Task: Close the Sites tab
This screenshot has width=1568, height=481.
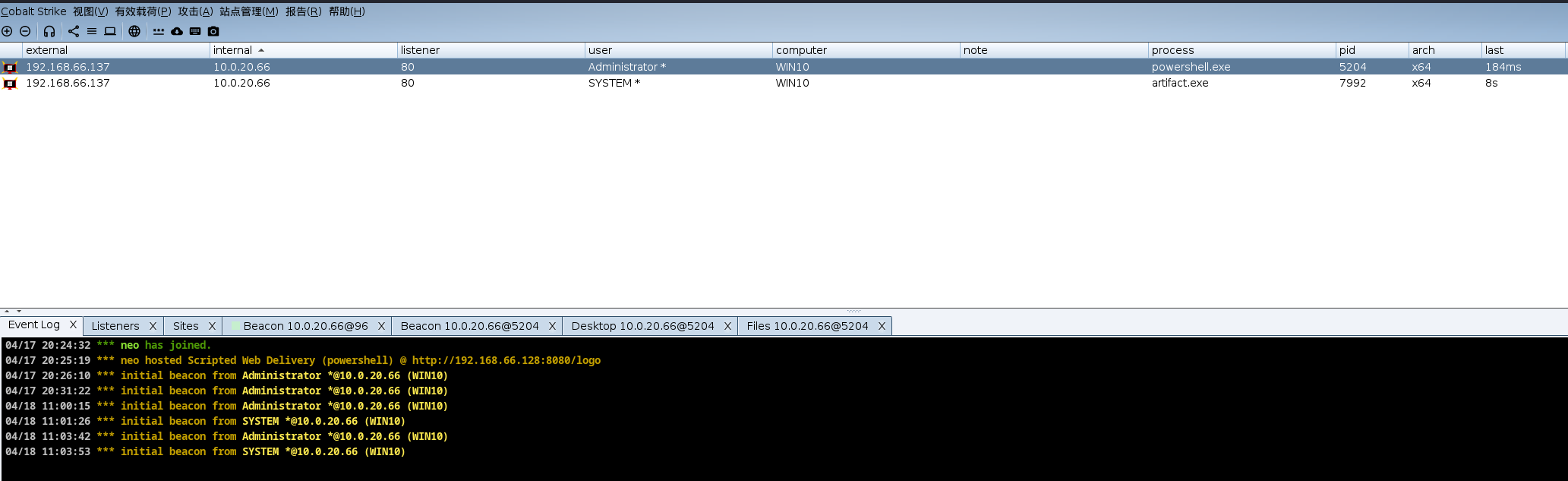Action: pos(212,326)
